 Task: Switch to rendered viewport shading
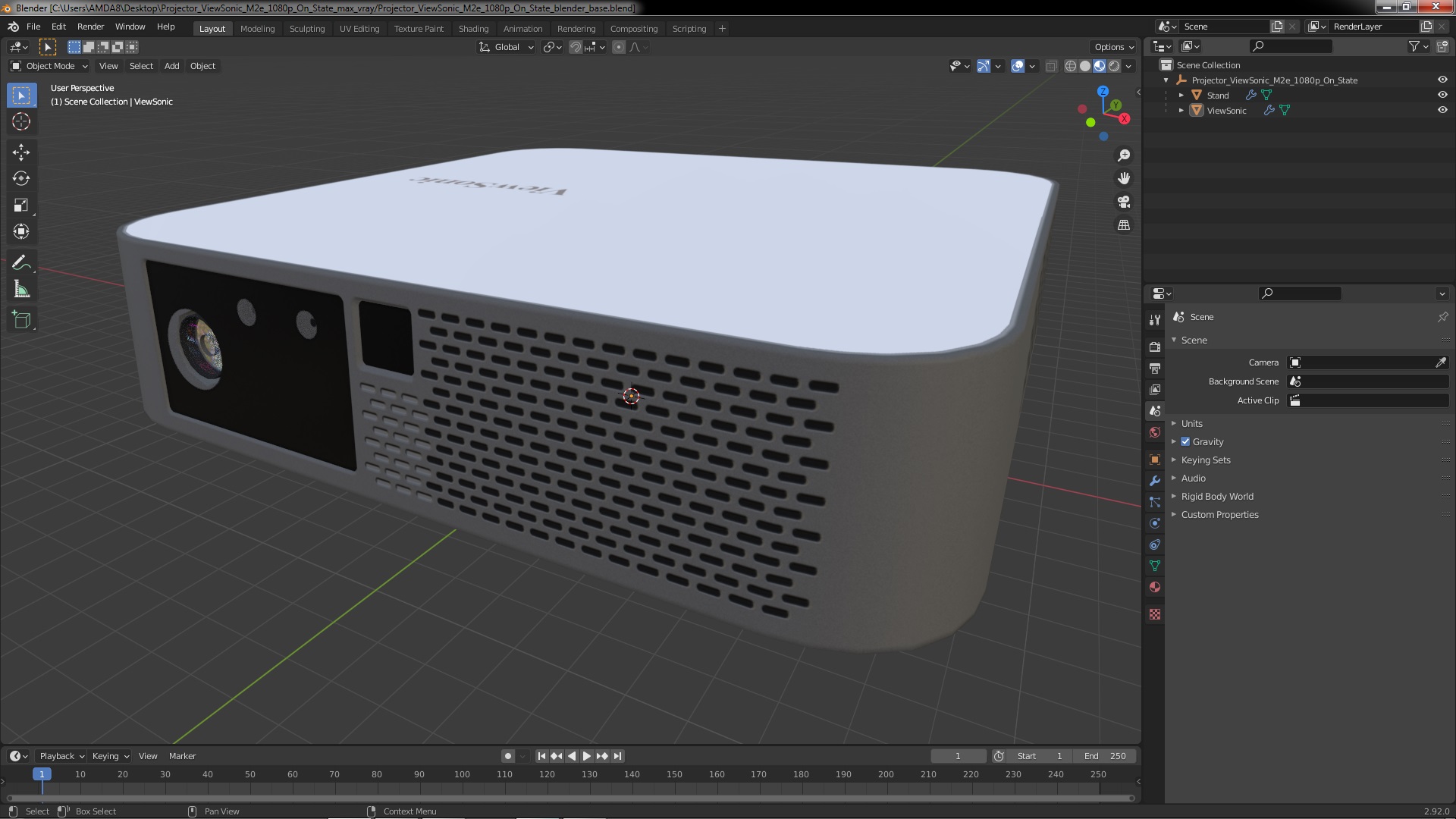tap(1114, 66)
